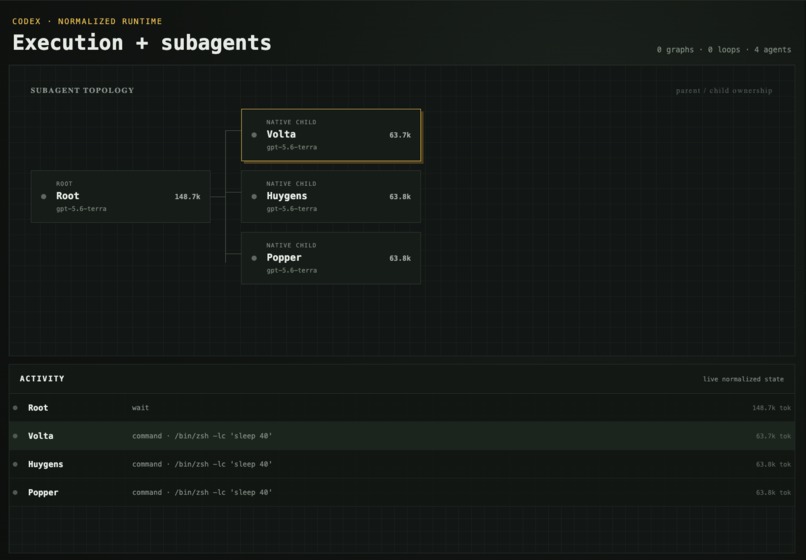The width and height of the screenshot is (806, 560).
Task: Click the status dot on Huygens node
Action: click(254, 196)
